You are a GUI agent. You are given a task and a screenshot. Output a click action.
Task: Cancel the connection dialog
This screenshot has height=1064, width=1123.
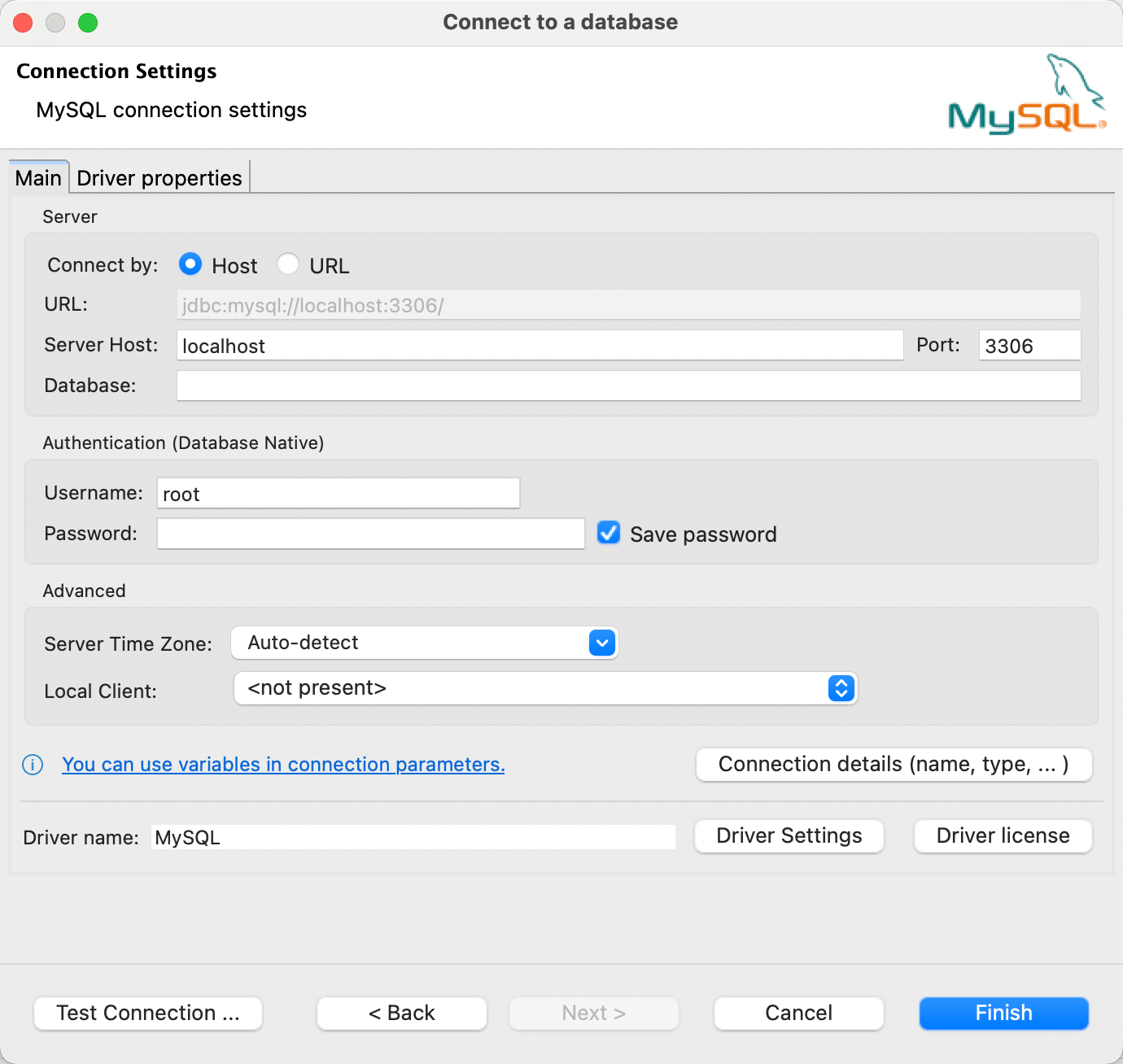tap(798, 1013)
